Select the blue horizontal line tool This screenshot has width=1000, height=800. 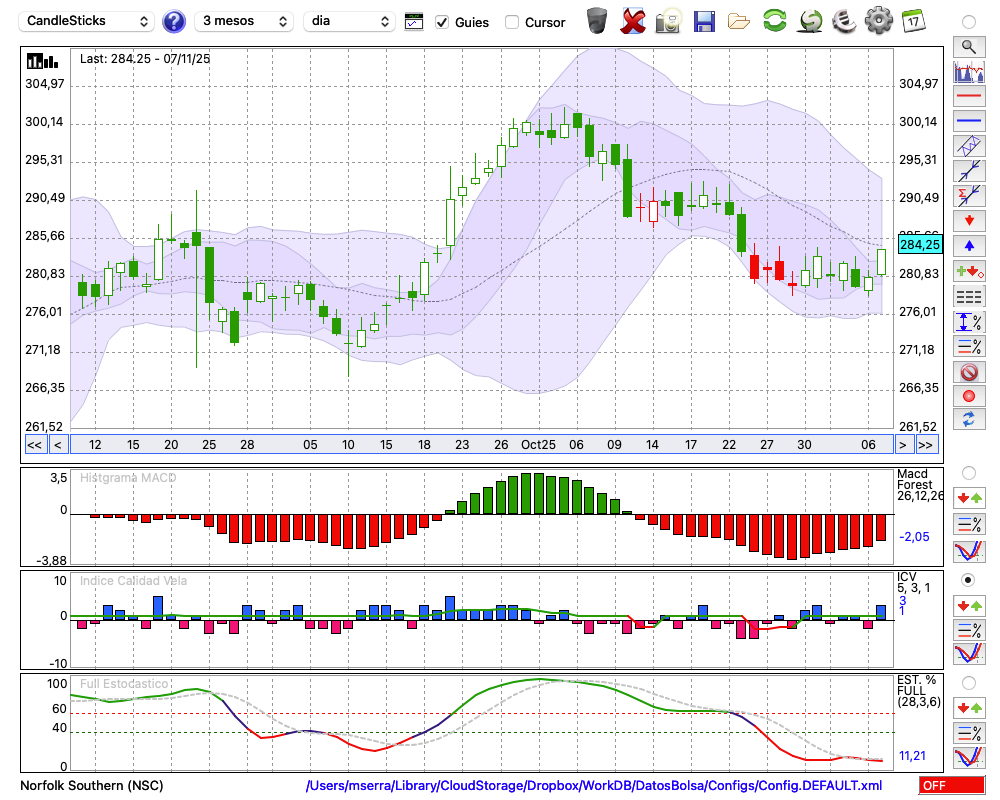pos(968,121)
